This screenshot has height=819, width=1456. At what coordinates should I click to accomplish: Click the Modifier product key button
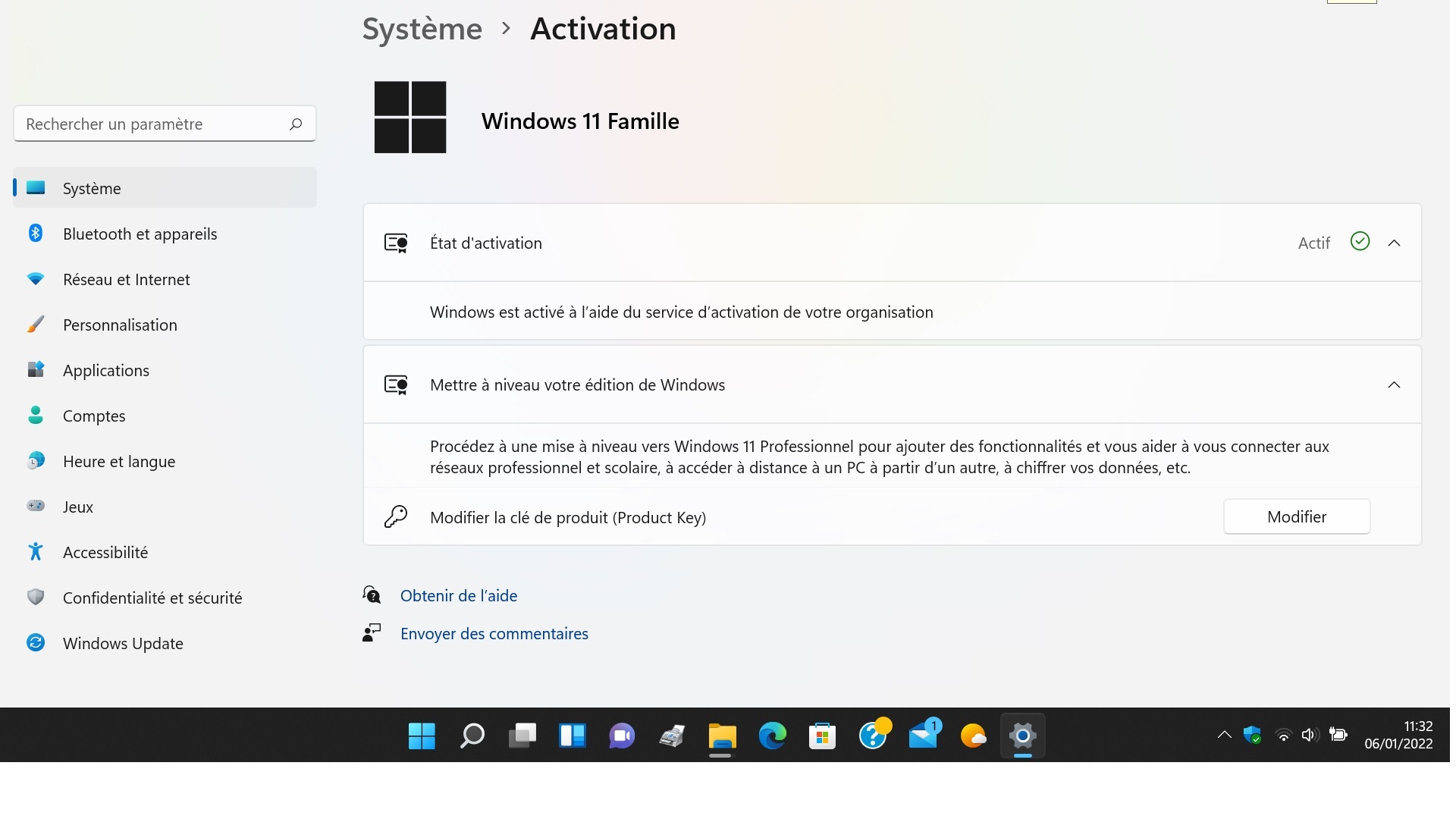[x=1296, y=516]
